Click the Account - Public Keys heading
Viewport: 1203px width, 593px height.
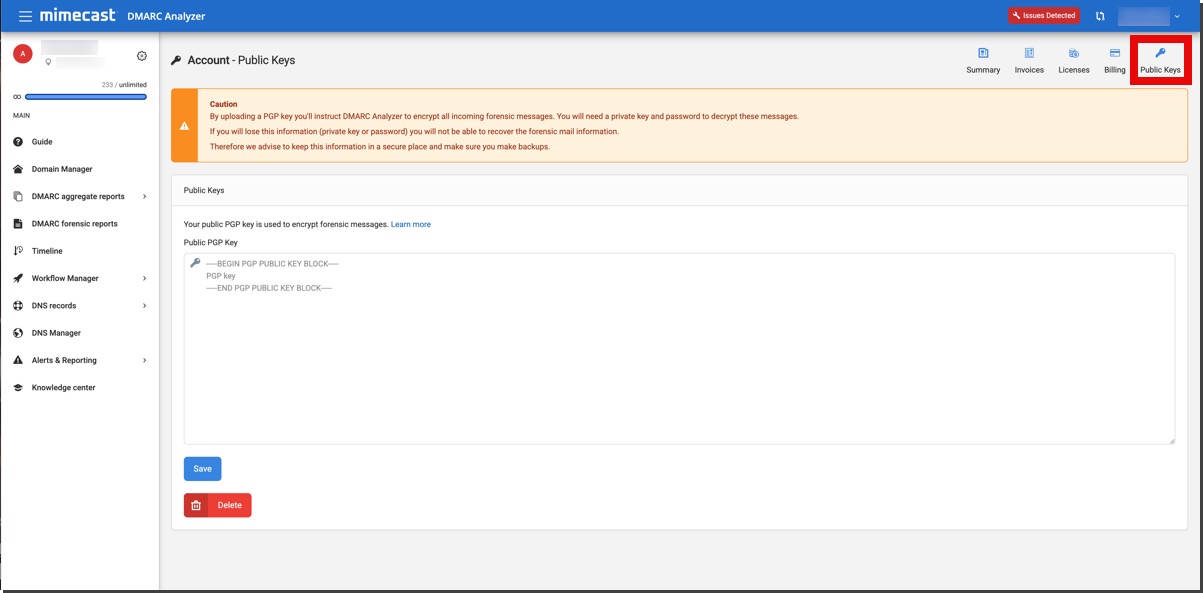(x=241, y=60)
